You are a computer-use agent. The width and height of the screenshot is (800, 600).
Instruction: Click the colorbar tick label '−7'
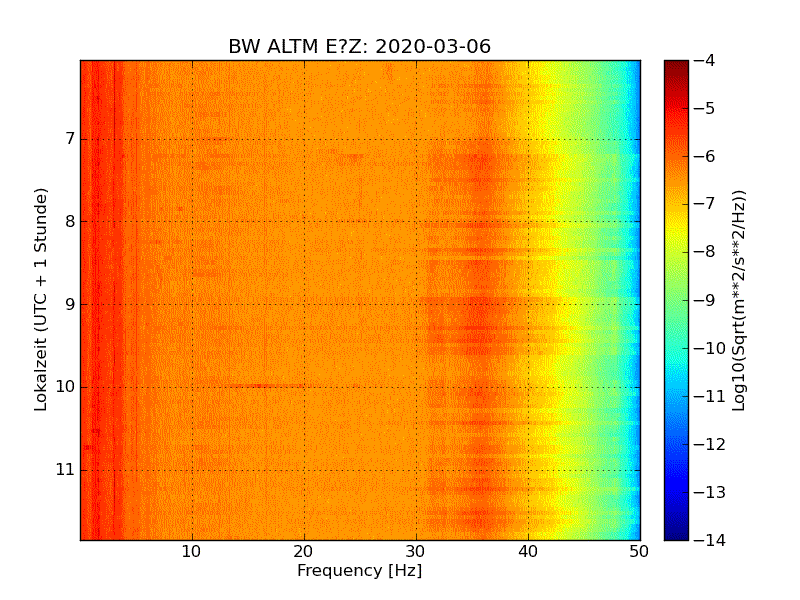tap(705, 204)
